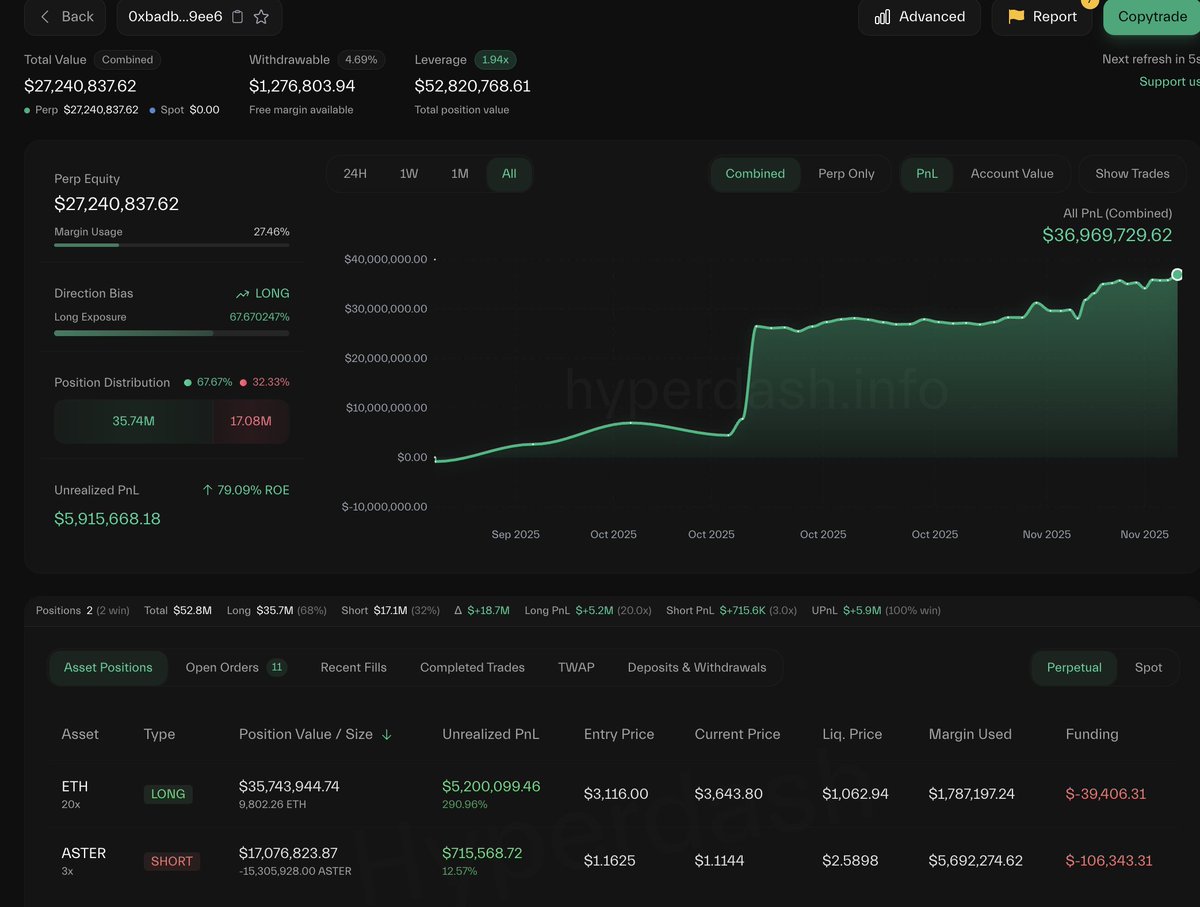The height and width of the screenshot is (907, 1200).
Task: Switch to Completed Trades tab
Action: click(x=472, y=667)
